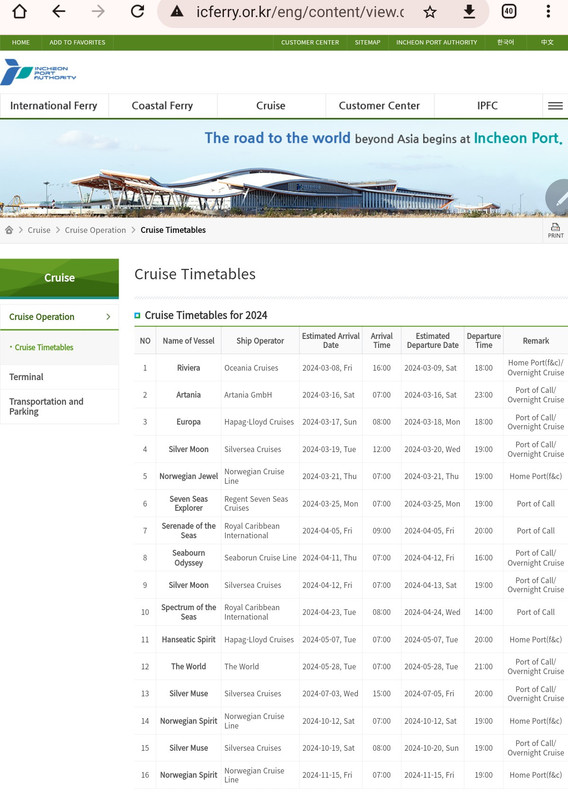Open the hamburger menu in the navigation bar
This screenshot has height=800, width=568.
point(555,106)
